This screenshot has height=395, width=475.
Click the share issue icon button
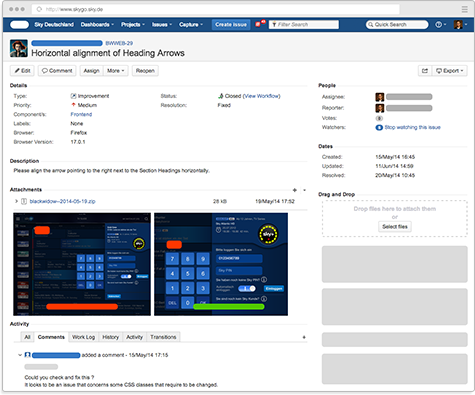click(425, 71)
